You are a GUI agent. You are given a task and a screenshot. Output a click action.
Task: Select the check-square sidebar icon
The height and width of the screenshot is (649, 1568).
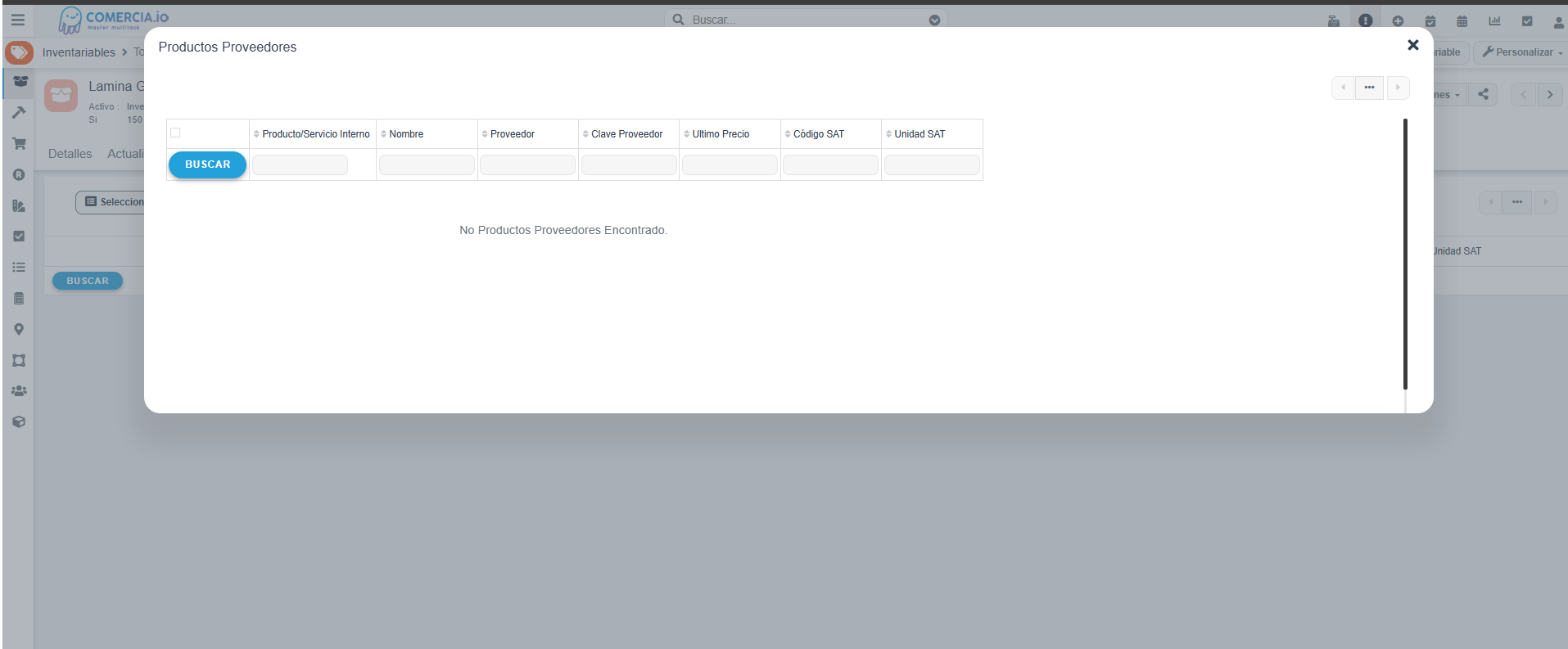[x=19, y=236]
